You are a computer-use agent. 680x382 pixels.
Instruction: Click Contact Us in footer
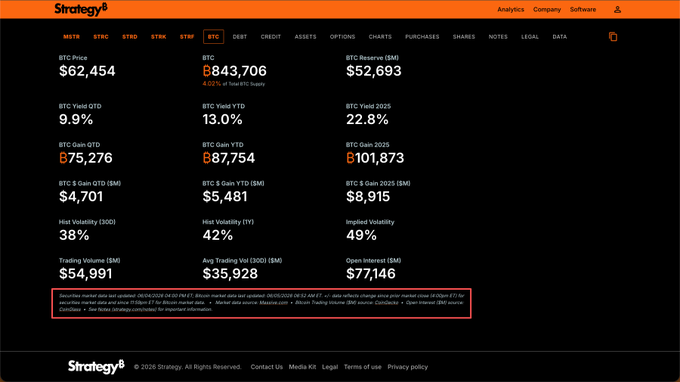(267, 367)
